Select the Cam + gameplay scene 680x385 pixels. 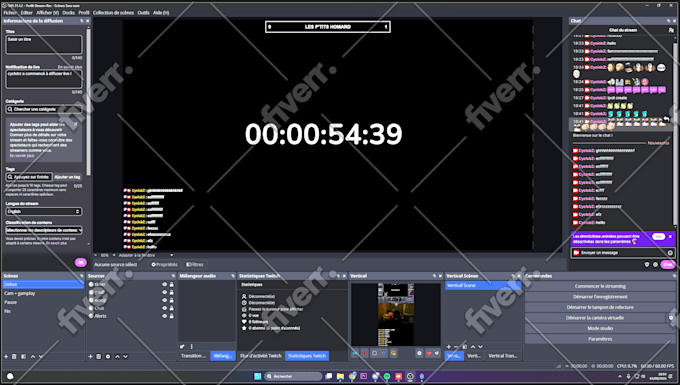pos(42,294)
